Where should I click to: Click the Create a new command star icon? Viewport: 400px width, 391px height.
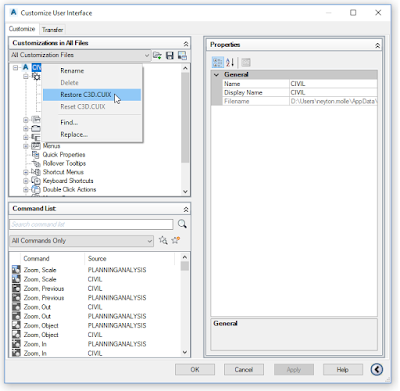pos(176,240)
